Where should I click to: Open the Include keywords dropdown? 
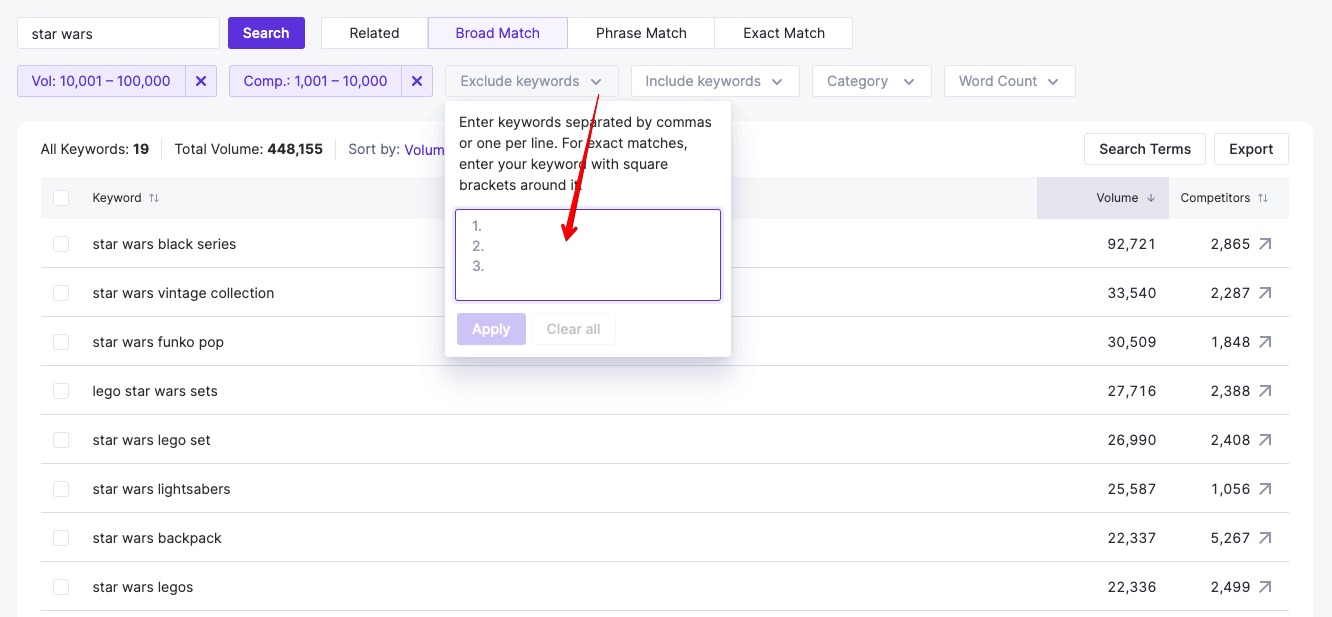pyautogui.click(x=715, y=81)
